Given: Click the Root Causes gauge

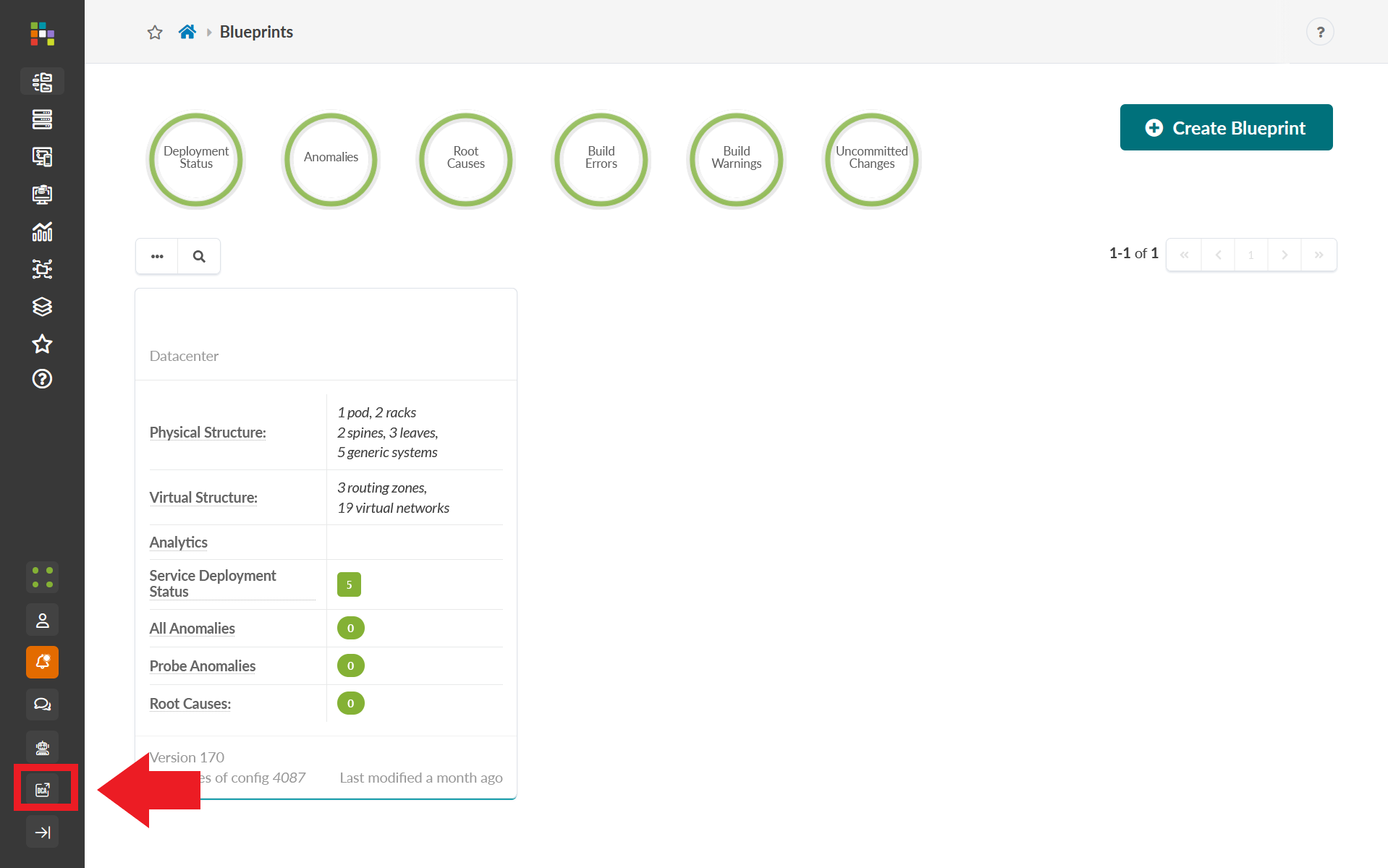Looking at the screenshot, I should pyautogui.click(x=466, y=160).
